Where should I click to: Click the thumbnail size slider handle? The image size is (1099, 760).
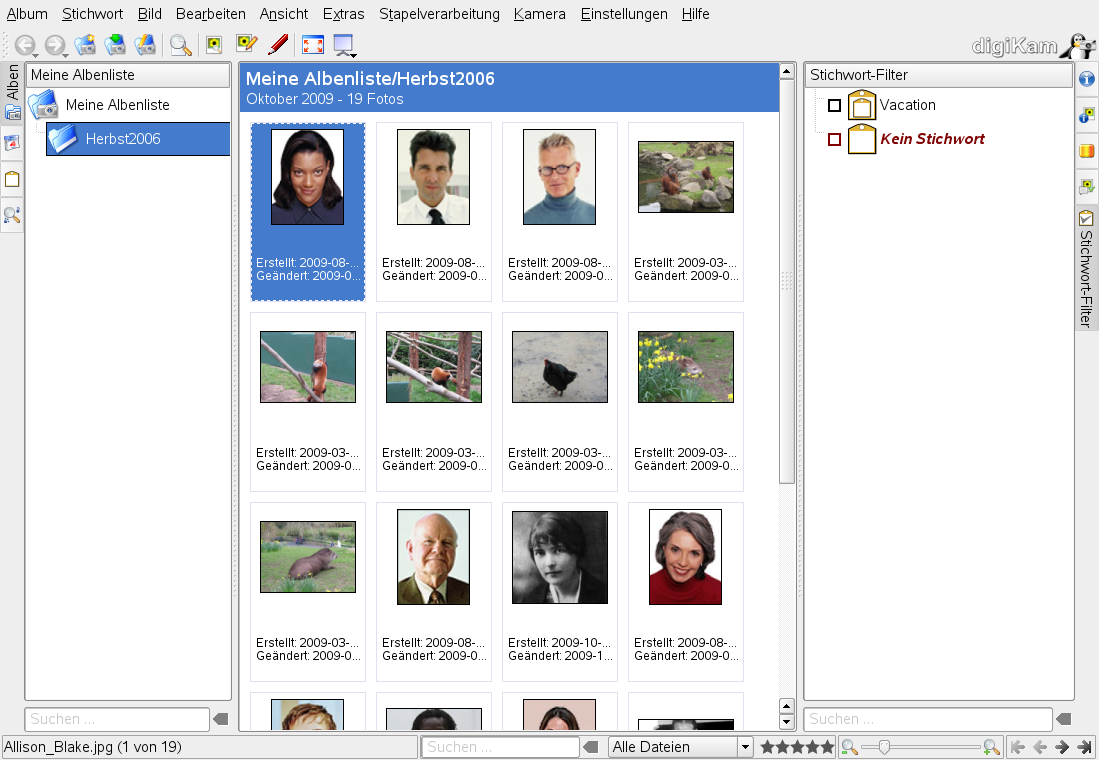(884, 747)
